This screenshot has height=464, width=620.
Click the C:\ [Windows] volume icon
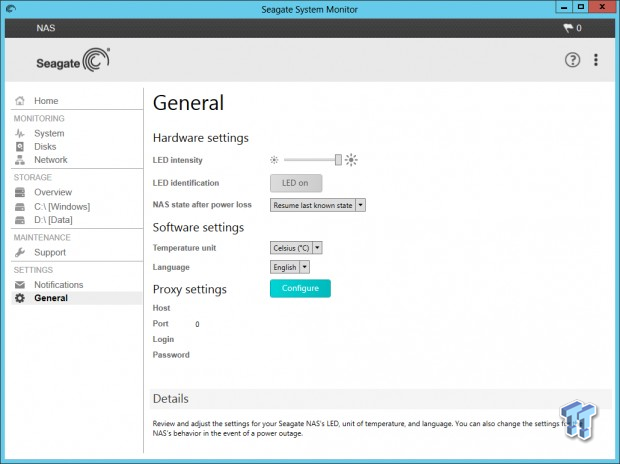point(20,207)
